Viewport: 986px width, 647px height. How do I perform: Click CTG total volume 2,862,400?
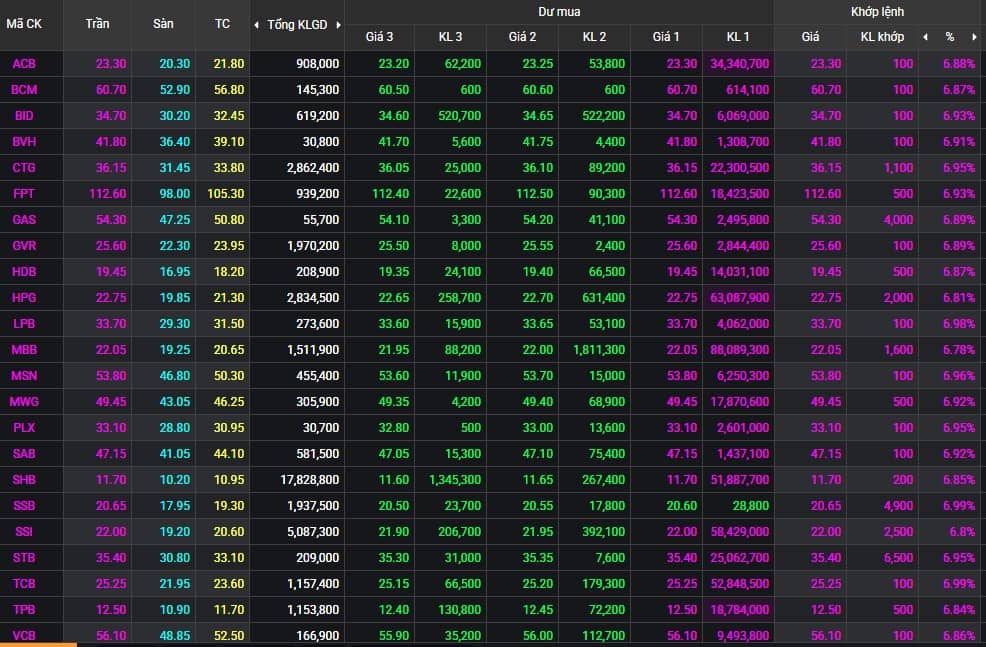313,168
